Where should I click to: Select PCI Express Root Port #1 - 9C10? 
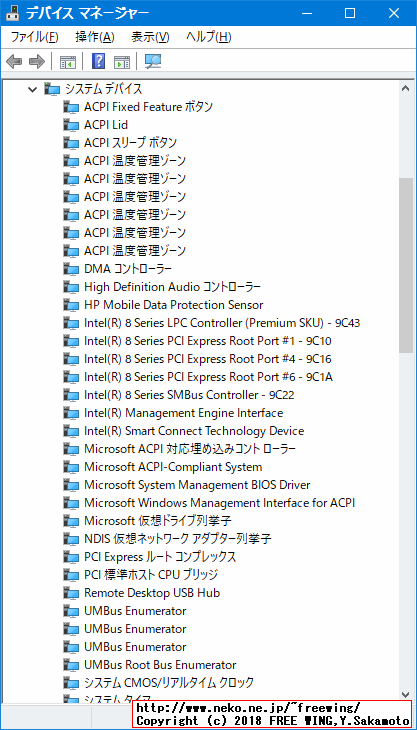click(x=208, y=341)
